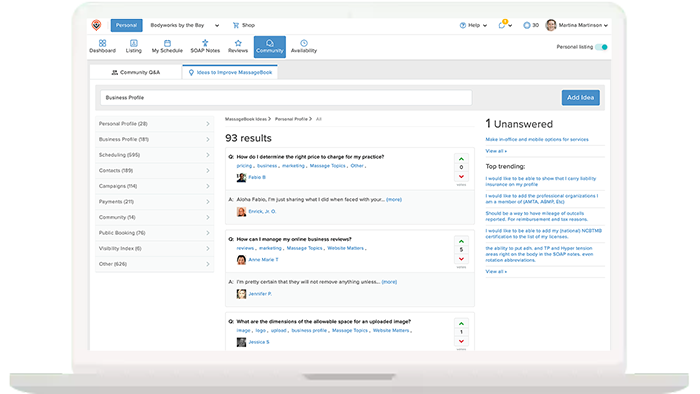Expand the Personal Profile (28) category
Viewport: 700px width, 394px height.
point(154,124)
